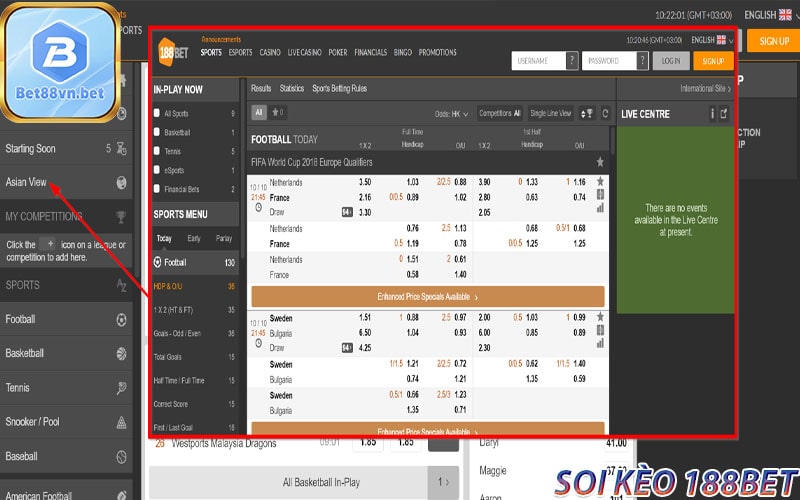Select the ESPORTS top menu item
The height and width of the screenshot is (500, 800).
coord(240,52)
